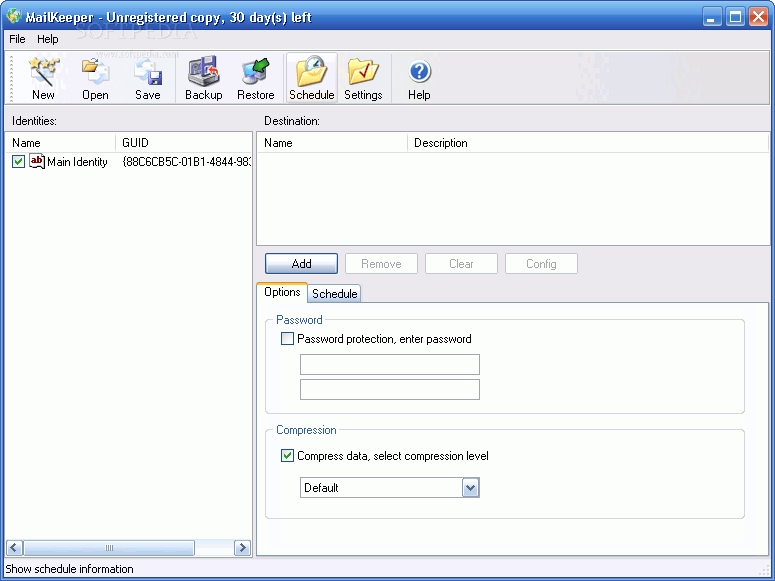
Task: Click the GUID column header
Action: [x=184, y=143]
